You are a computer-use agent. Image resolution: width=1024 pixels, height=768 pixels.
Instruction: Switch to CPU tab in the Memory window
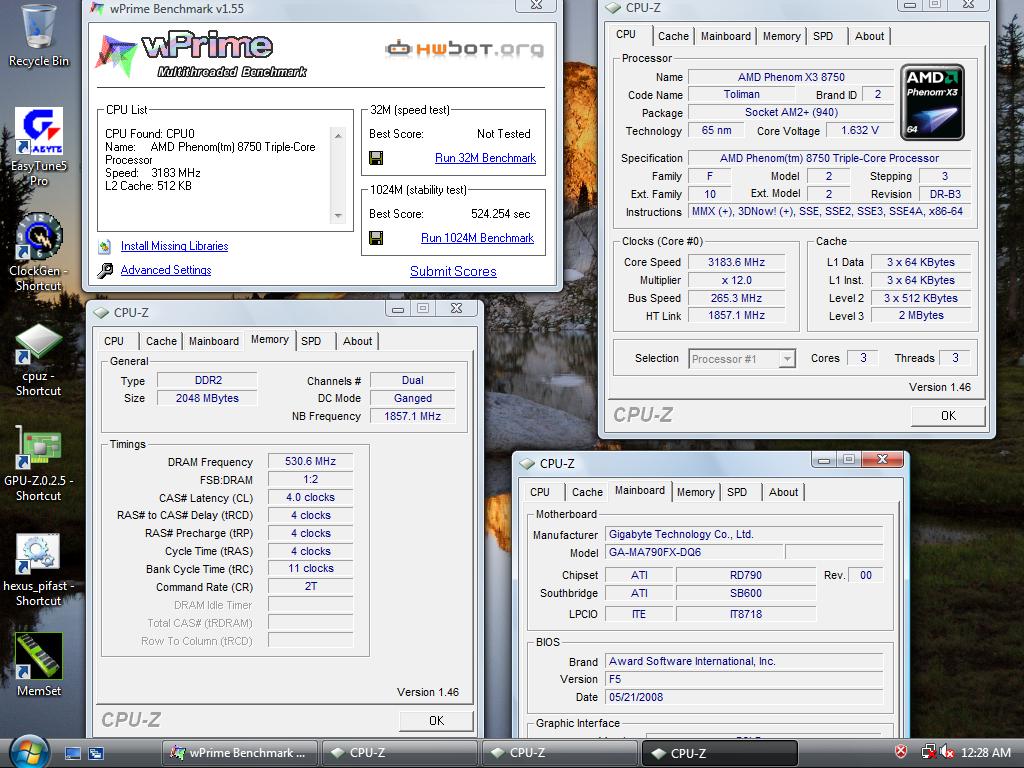pyautogui.click(x=114, y=342)
